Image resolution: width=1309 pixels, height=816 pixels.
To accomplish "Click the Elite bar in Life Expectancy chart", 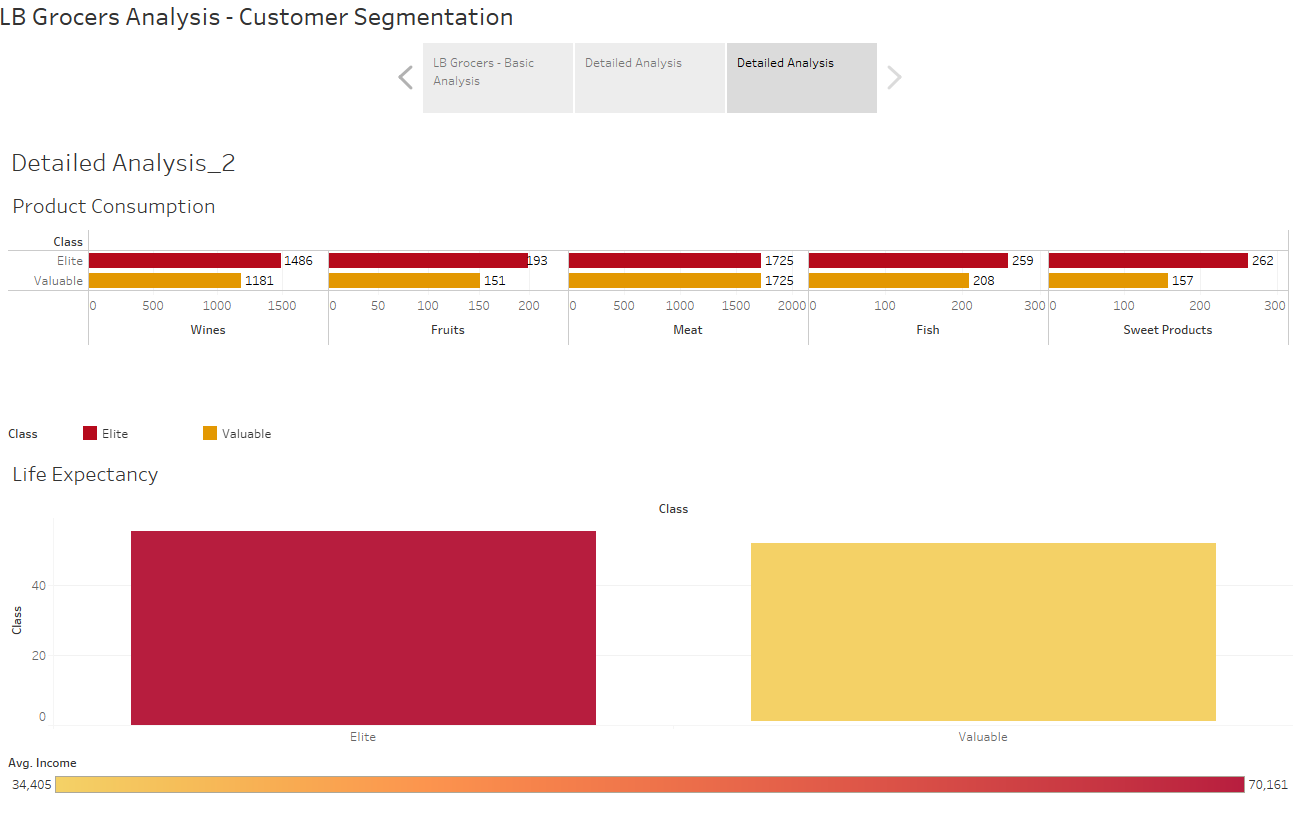I will tap(362, 628).
